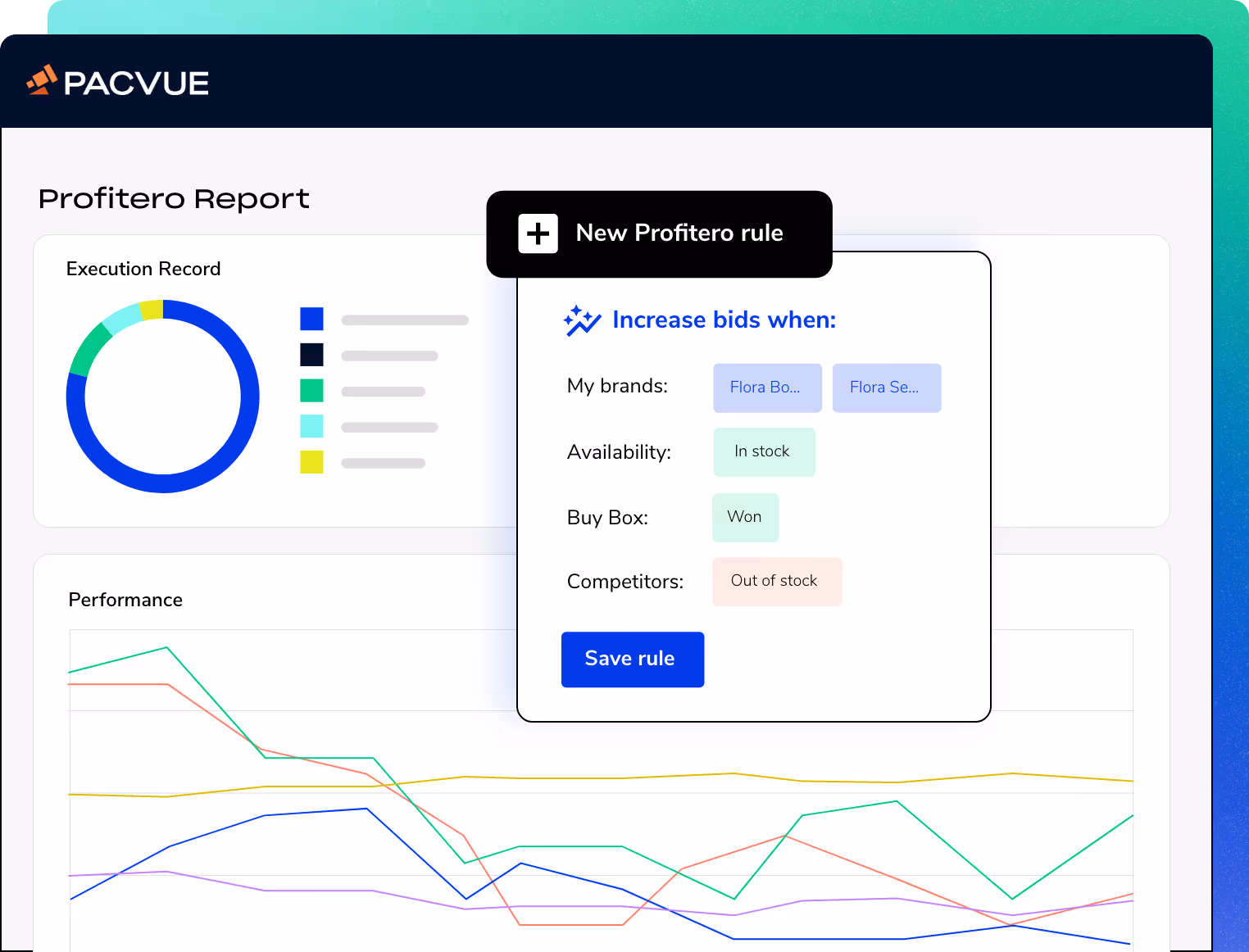Click the Availability: label

[619, 452]
